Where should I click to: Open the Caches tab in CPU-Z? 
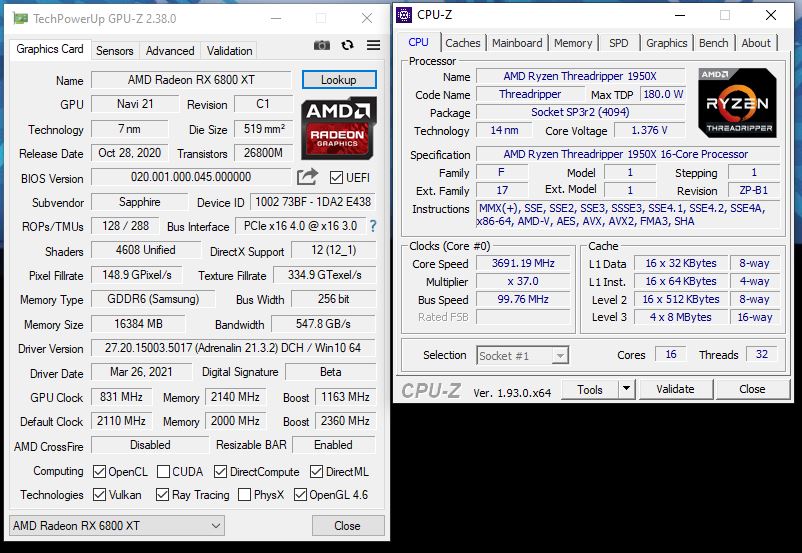(462, 43)
